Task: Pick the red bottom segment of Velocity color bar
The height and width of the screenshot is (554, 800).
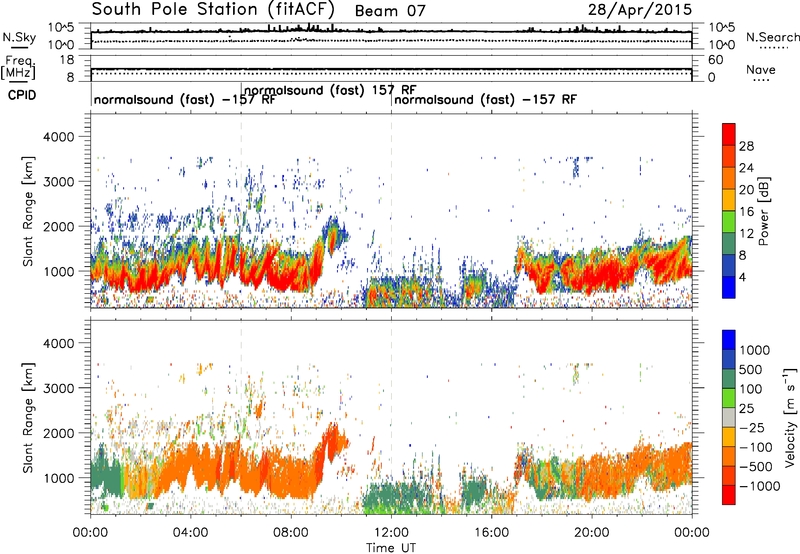Action: point(729,495)
